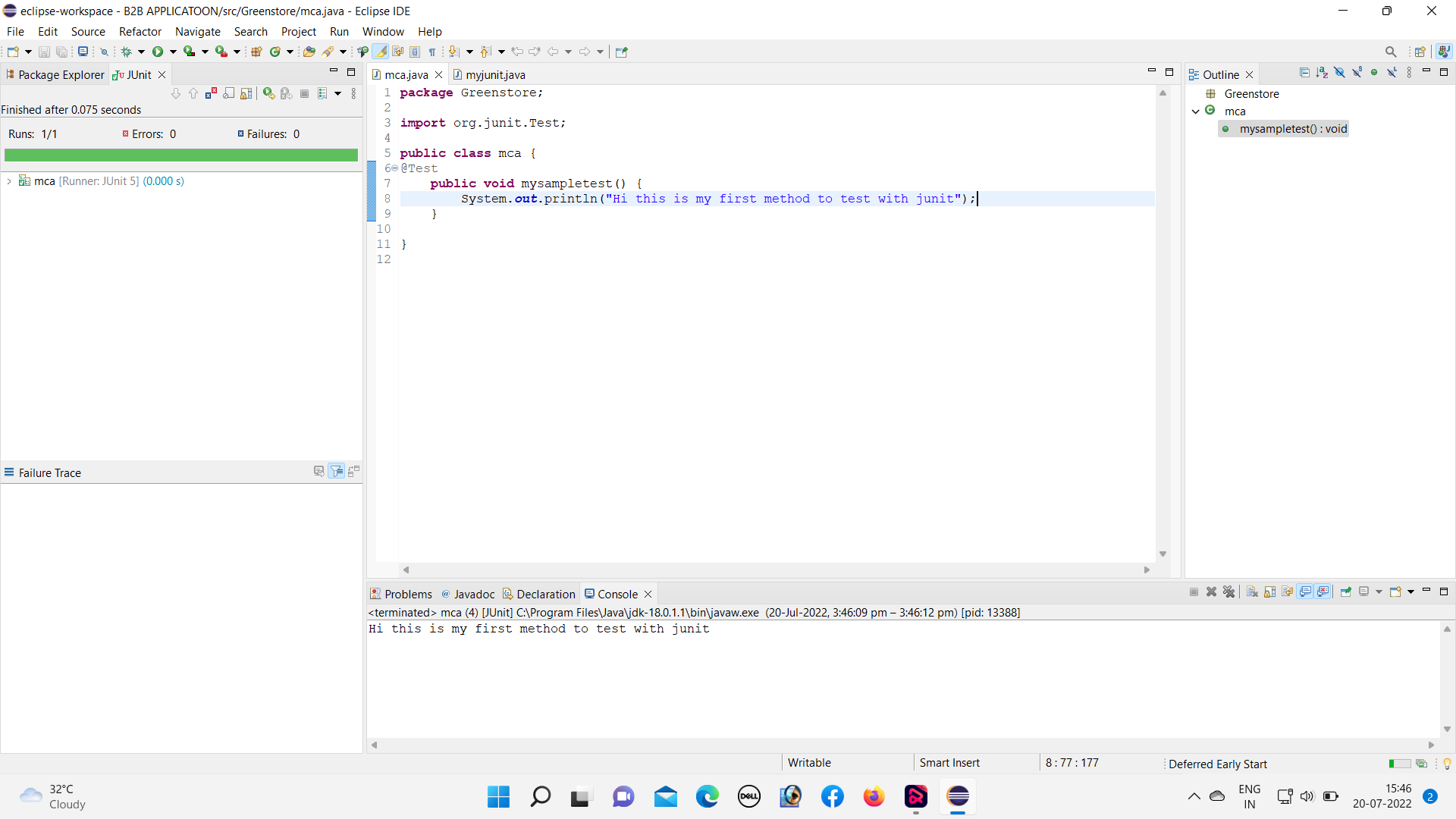Open the Run configurations dropdown arrow
The image size is (1456, 819).
pyautogui.click(x=173, y=52)
